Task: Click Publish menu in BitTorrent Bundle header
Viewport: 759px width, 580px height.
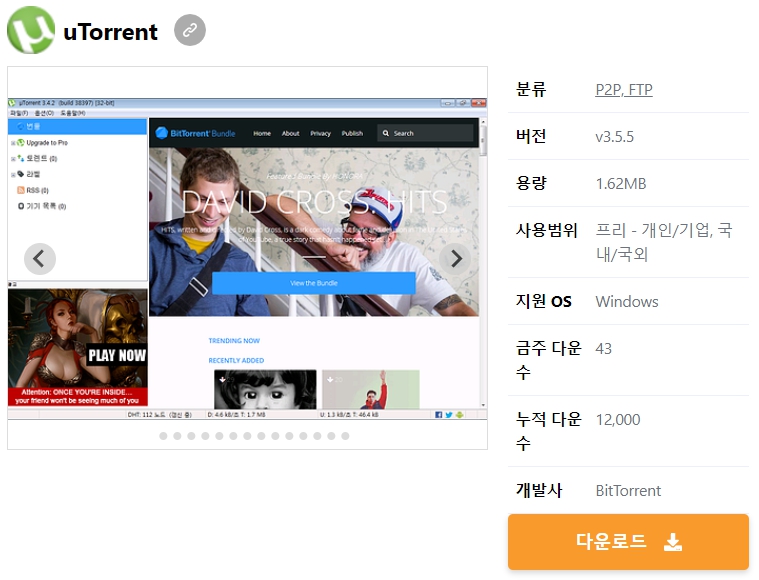Action: click(x=352, y=134)
